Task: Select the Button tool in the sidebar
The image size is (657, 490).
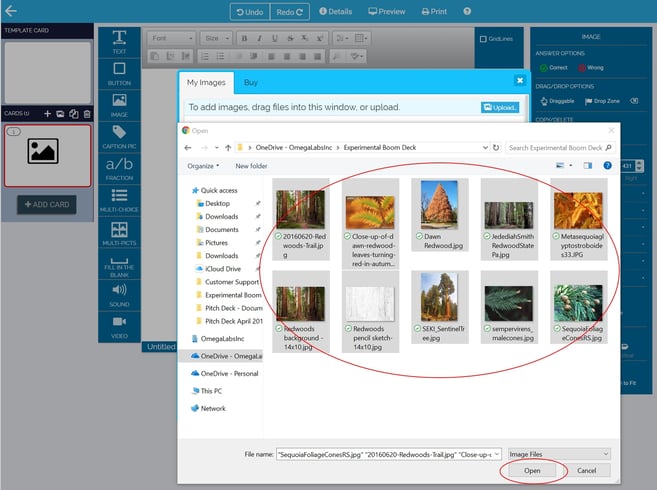Action: (x=119, y=74)
